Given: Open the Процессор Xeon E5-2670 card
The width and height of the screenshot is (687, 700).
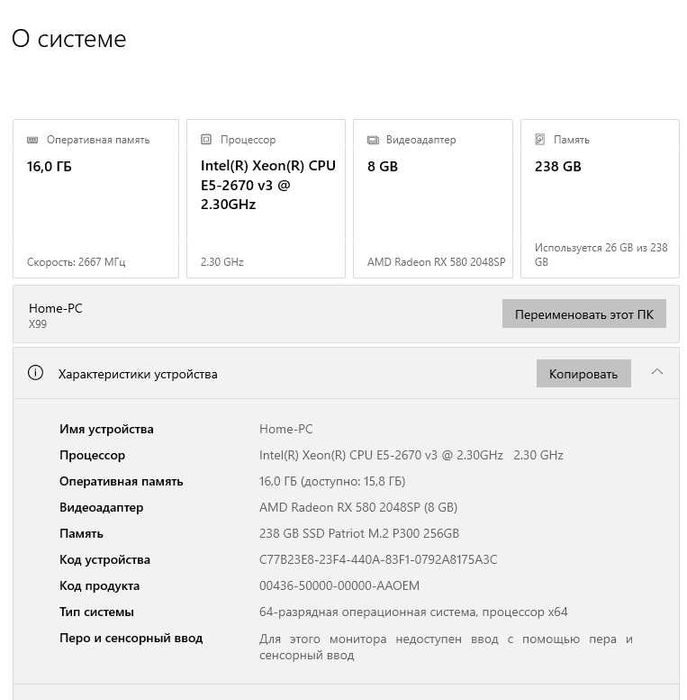Looking at the screenshot, I should [x=266, y=199].
